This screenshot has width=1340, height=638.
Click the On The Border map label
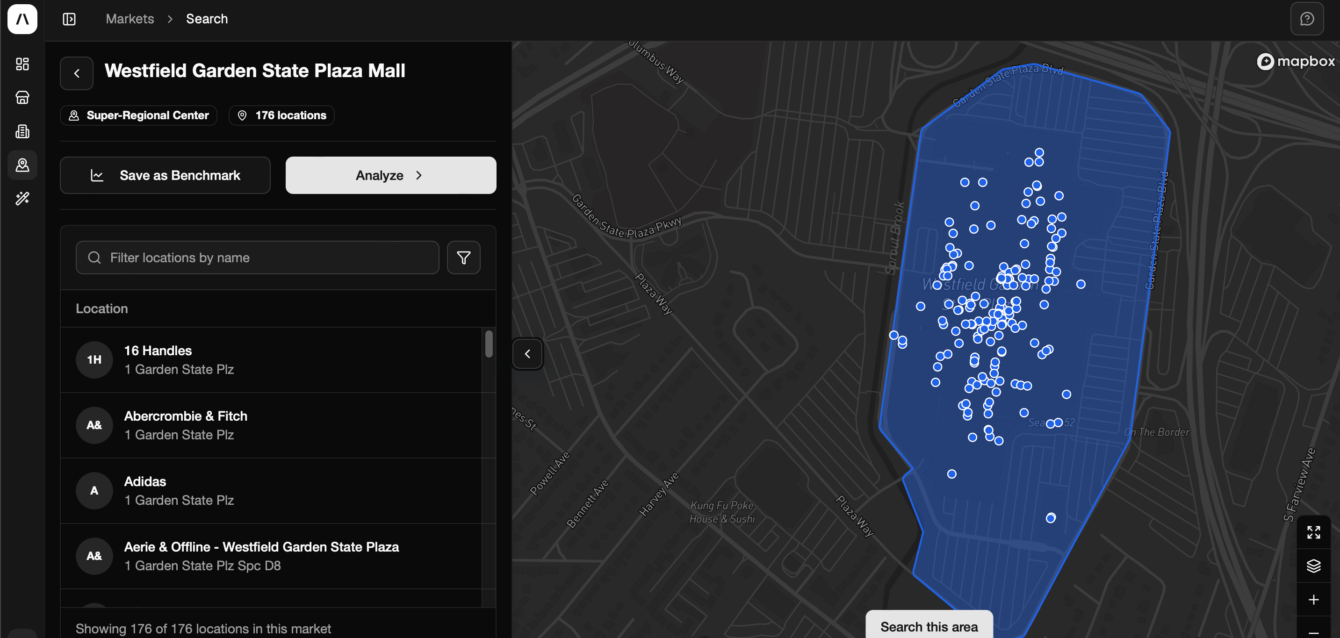(x=1157, y=432)
